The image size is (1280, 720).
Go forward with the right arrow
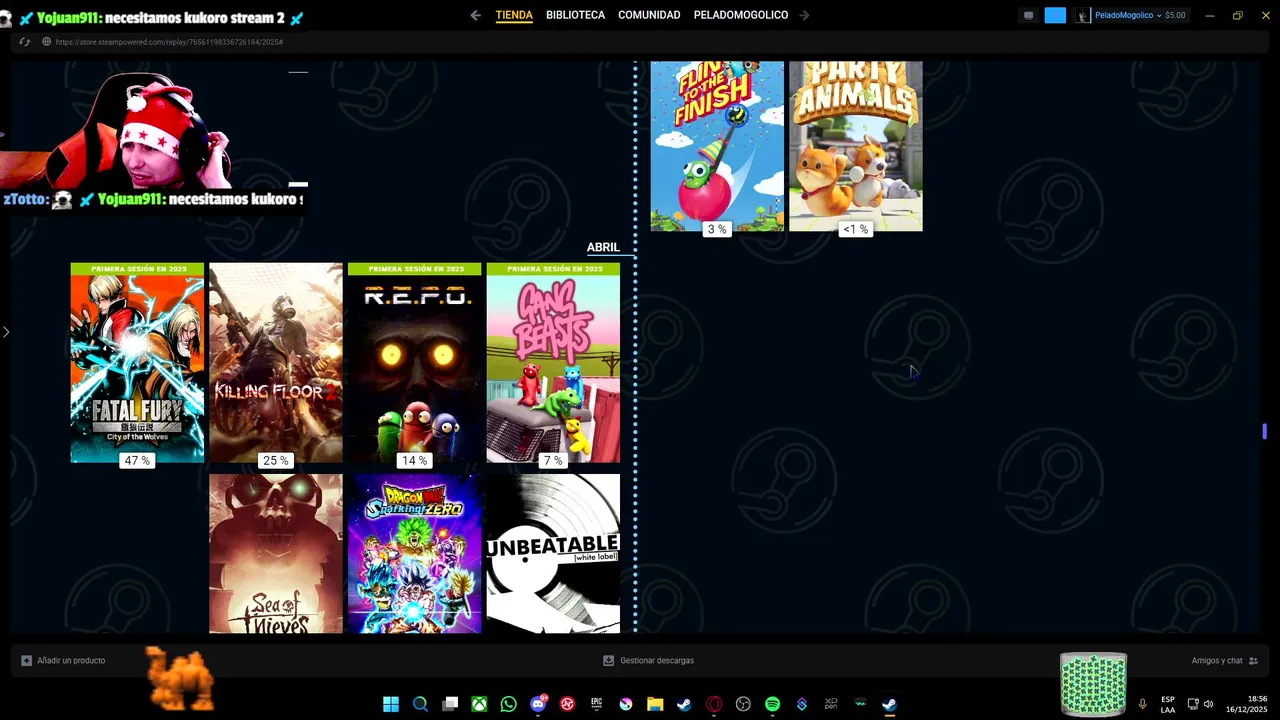(x=804, y=15)
